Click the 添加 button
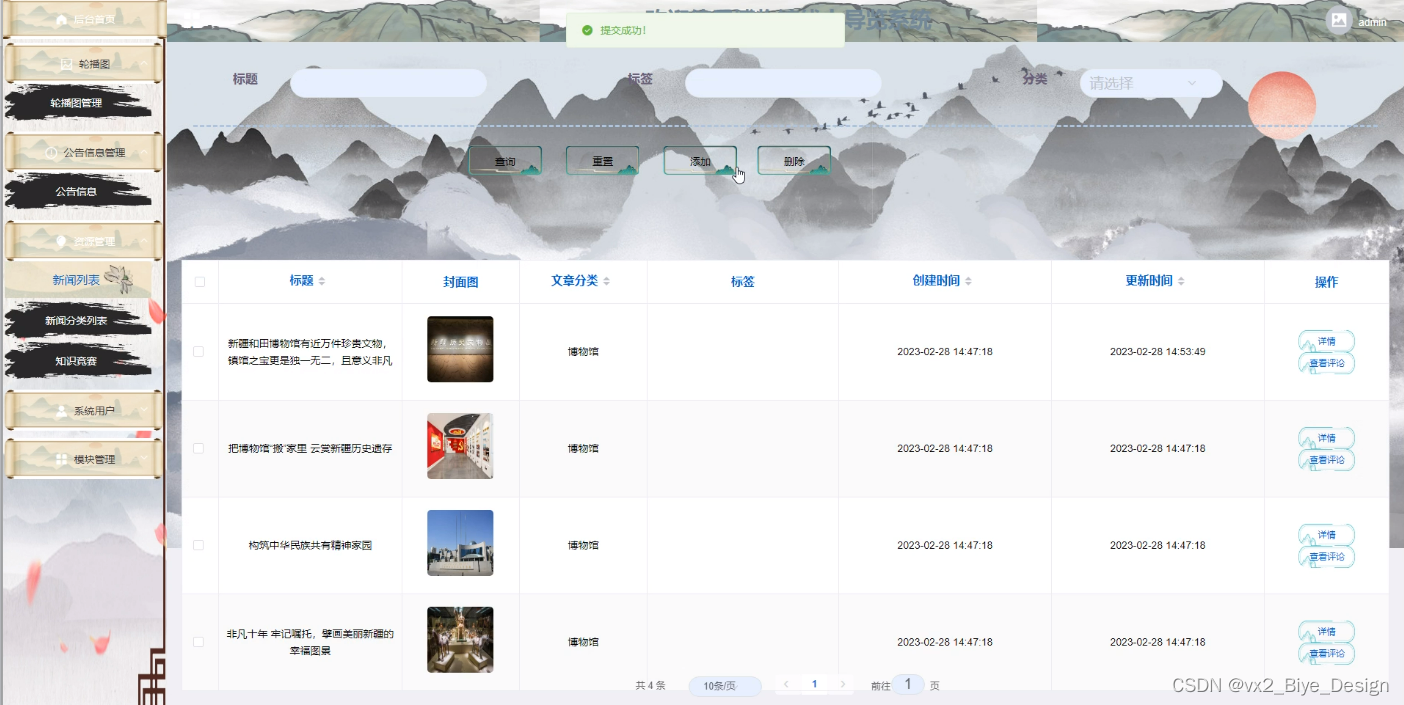 pyautogui.click(x=700, y=161)
